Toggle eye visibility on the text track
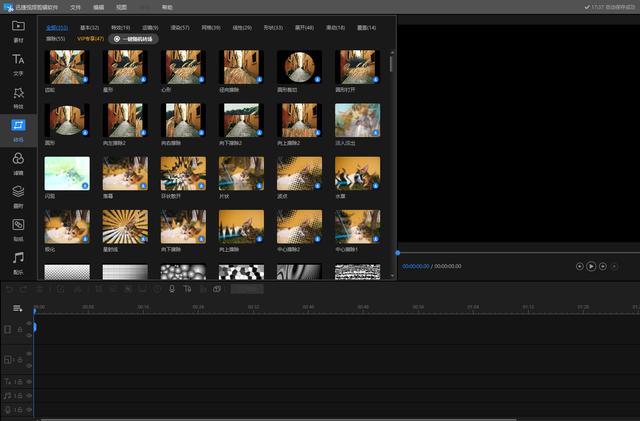 pos(29,382)
